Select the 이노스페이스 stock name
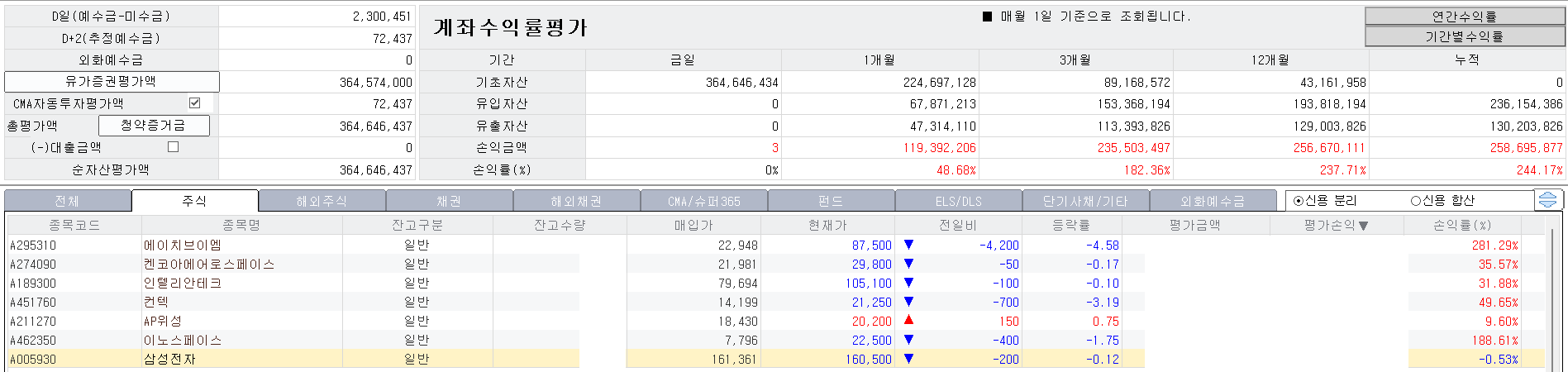 point(183,341)
